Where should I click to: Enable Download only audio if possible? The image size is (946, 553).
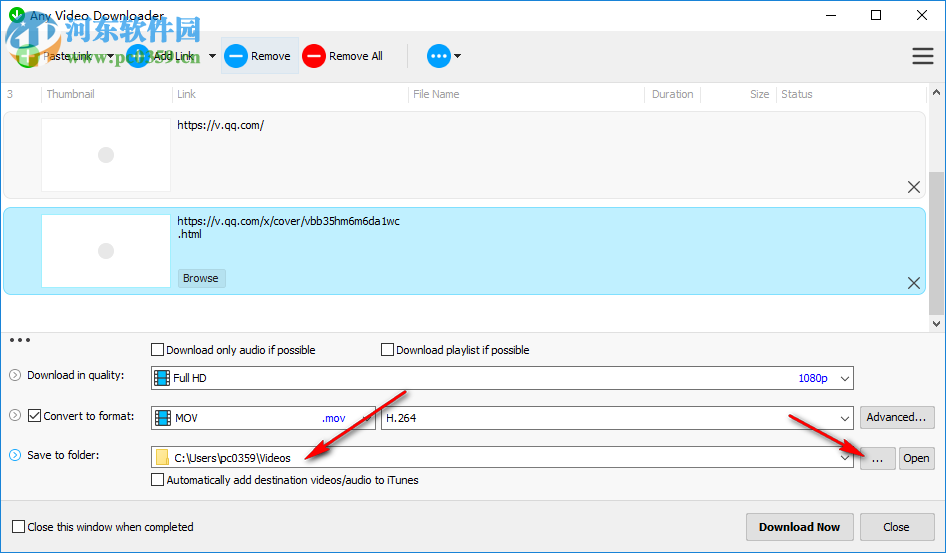(157, 350)
